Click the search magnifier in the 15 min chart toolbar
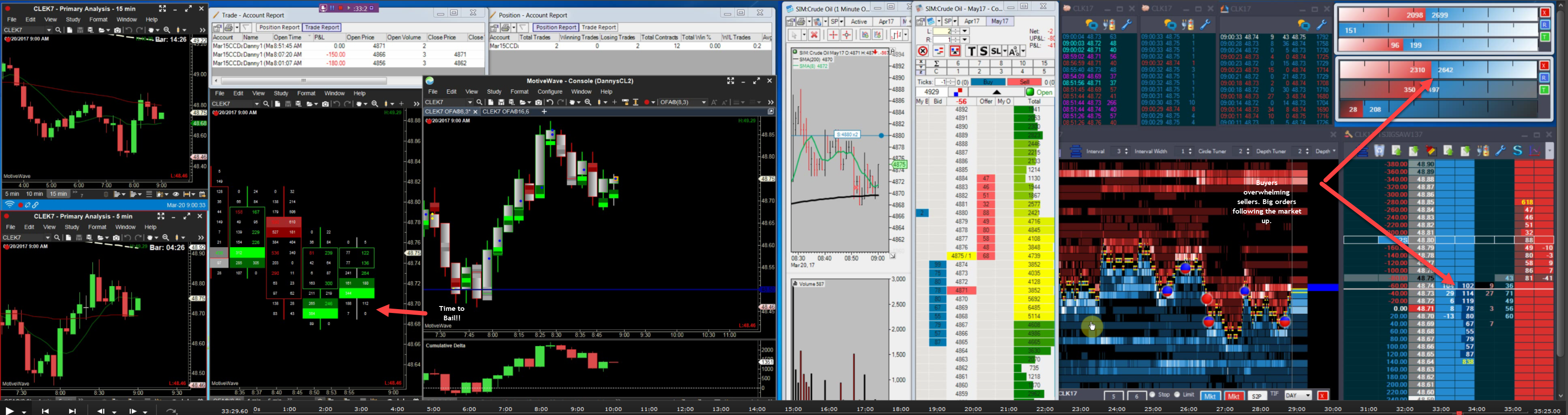The width and height of the screenshot is (1568, 415). (x=58, y=30)
